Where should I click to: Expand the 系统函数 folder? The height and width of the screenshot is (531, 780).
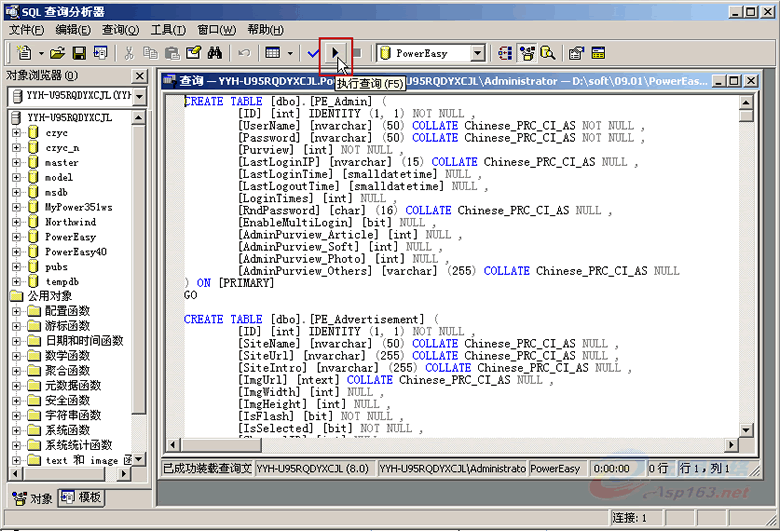(16, 430)
